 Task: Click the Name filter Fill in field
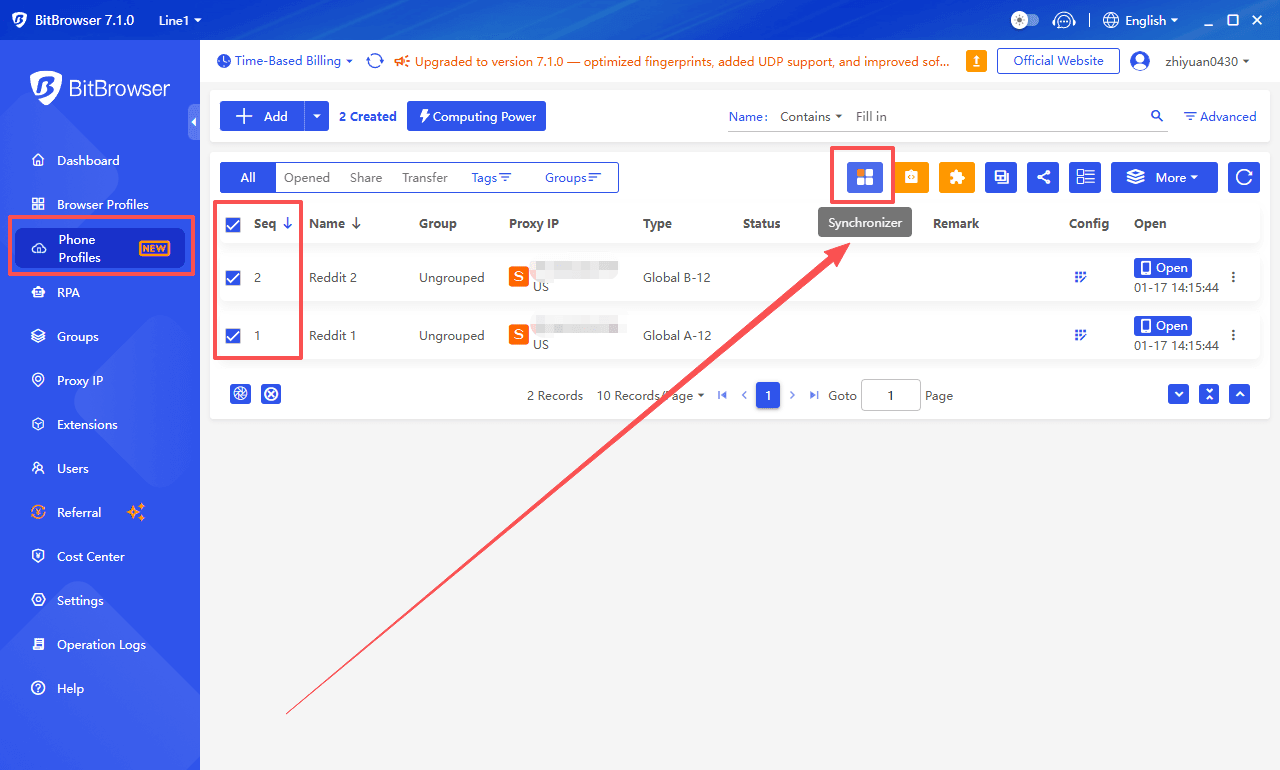click(995, 117)
